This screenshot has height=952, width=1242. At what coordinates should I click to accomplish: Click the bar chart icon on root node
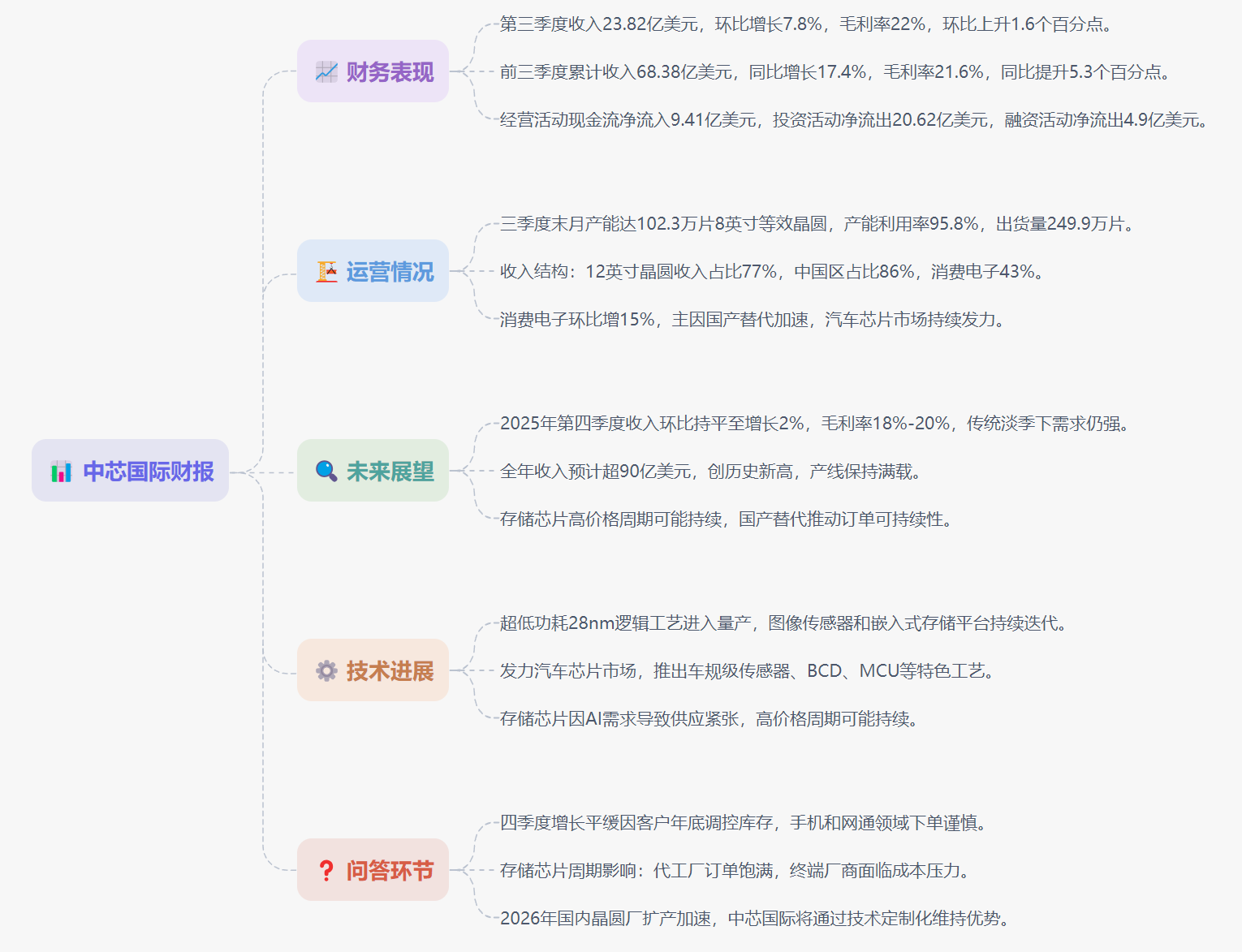[x=61, y=472]
